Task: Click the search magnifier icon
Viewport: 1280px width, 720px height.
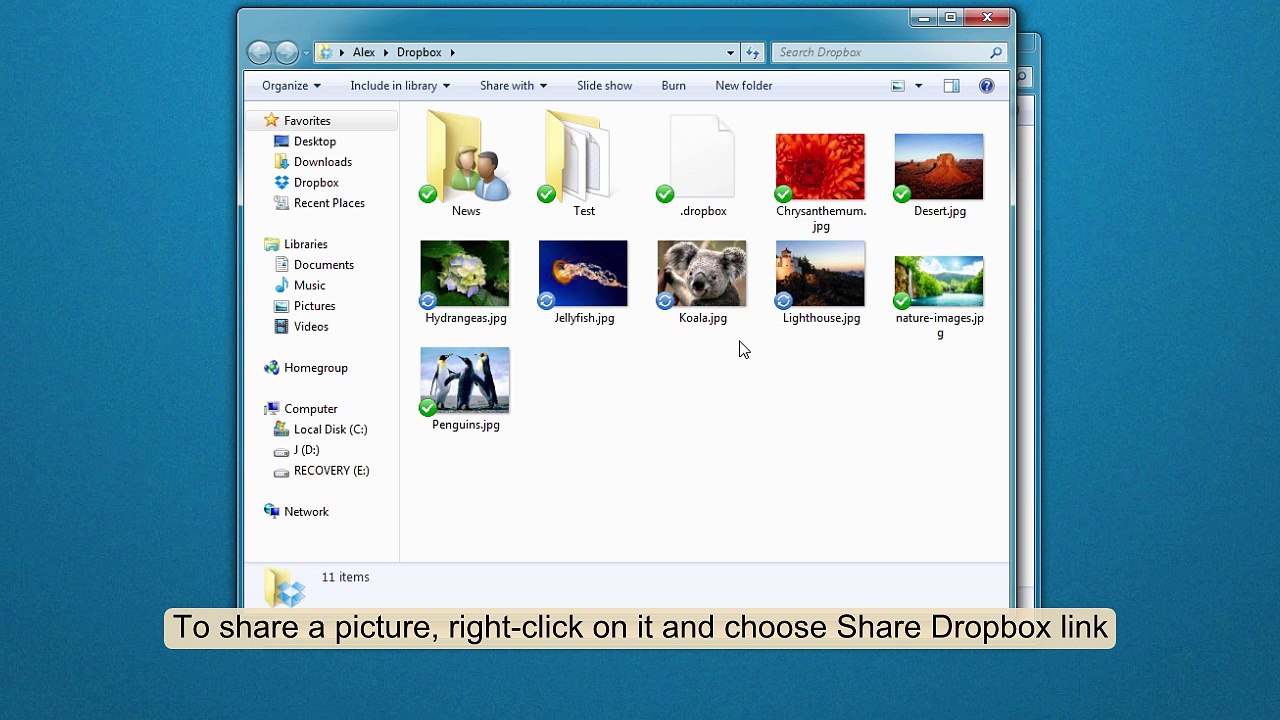Action: coord(996,52)
